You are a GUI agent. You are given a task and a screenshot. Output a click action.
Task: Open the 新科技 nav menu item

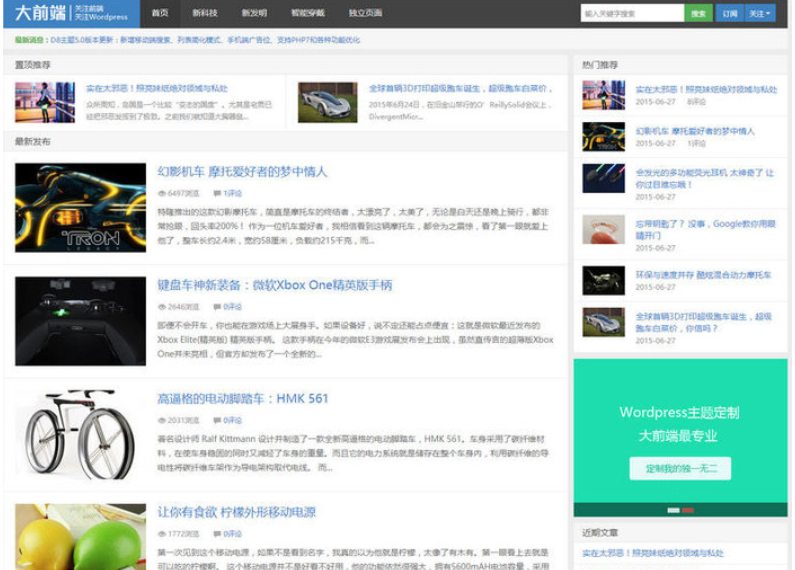click(x=205, y=13)
